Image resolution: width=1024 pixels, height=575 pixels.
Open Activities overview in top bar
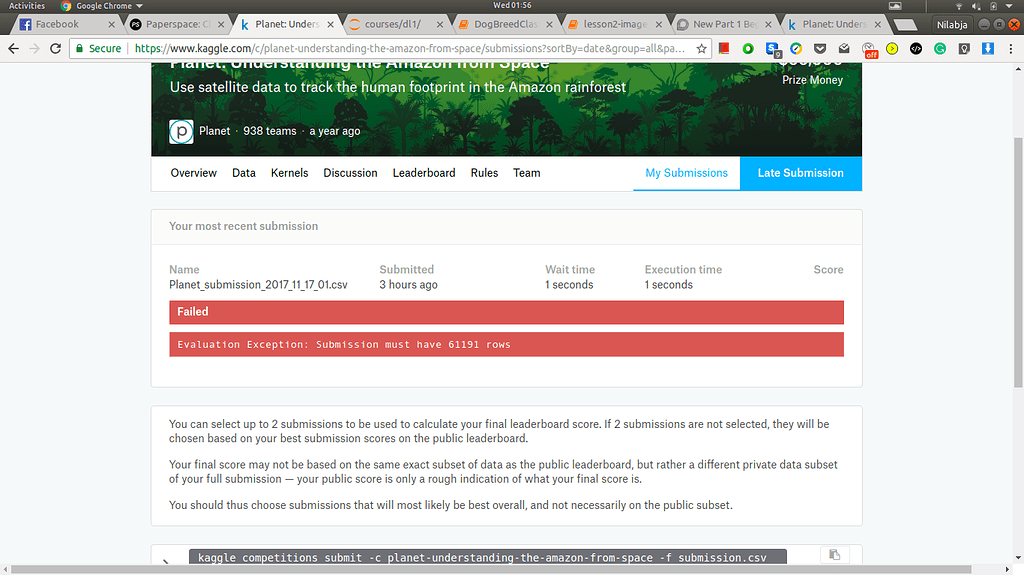[x=27, y=6]
